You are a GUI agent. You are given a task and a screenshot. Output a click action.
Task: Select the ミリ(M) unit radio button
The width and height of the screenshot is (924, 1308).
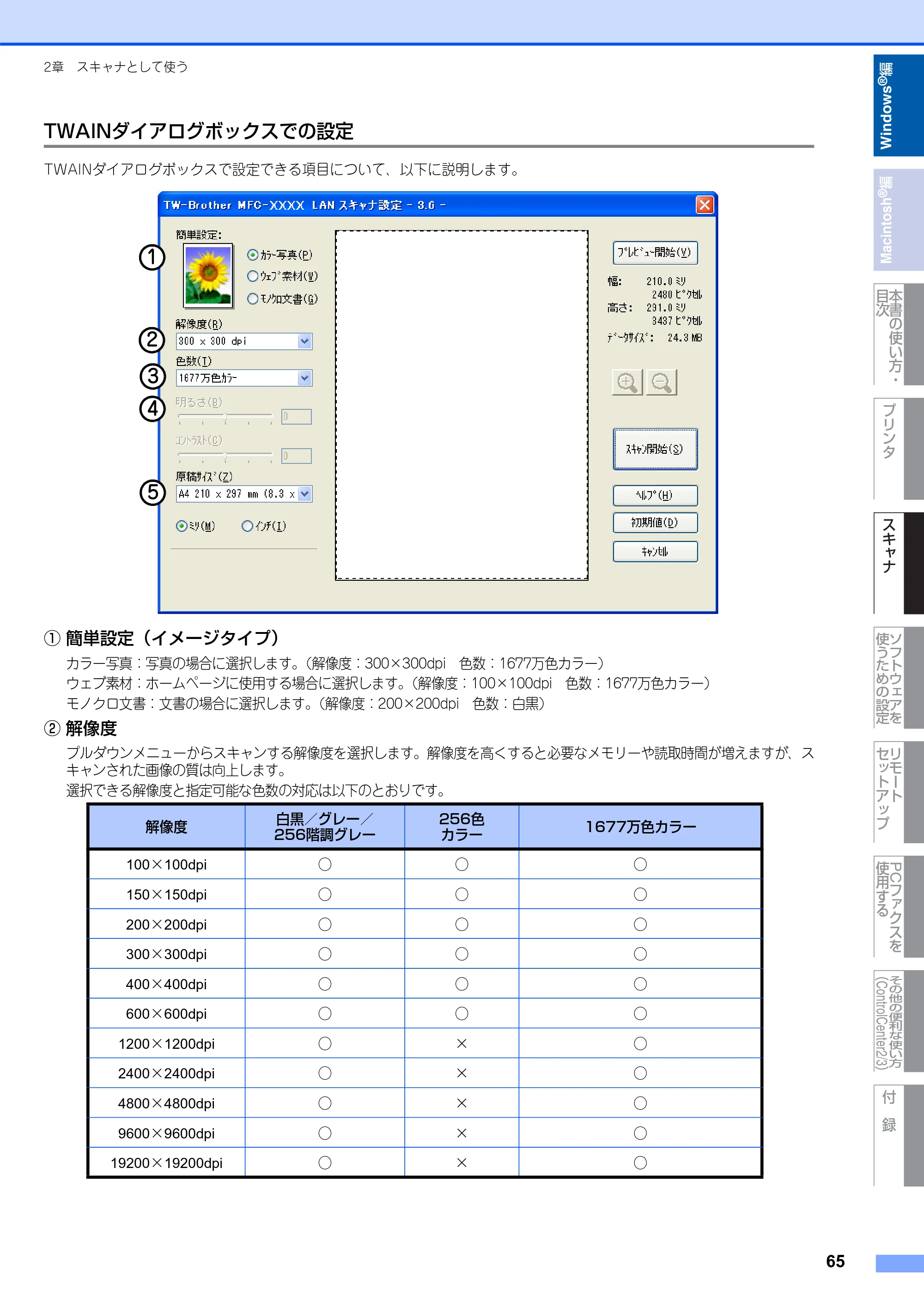click(182, 526)
